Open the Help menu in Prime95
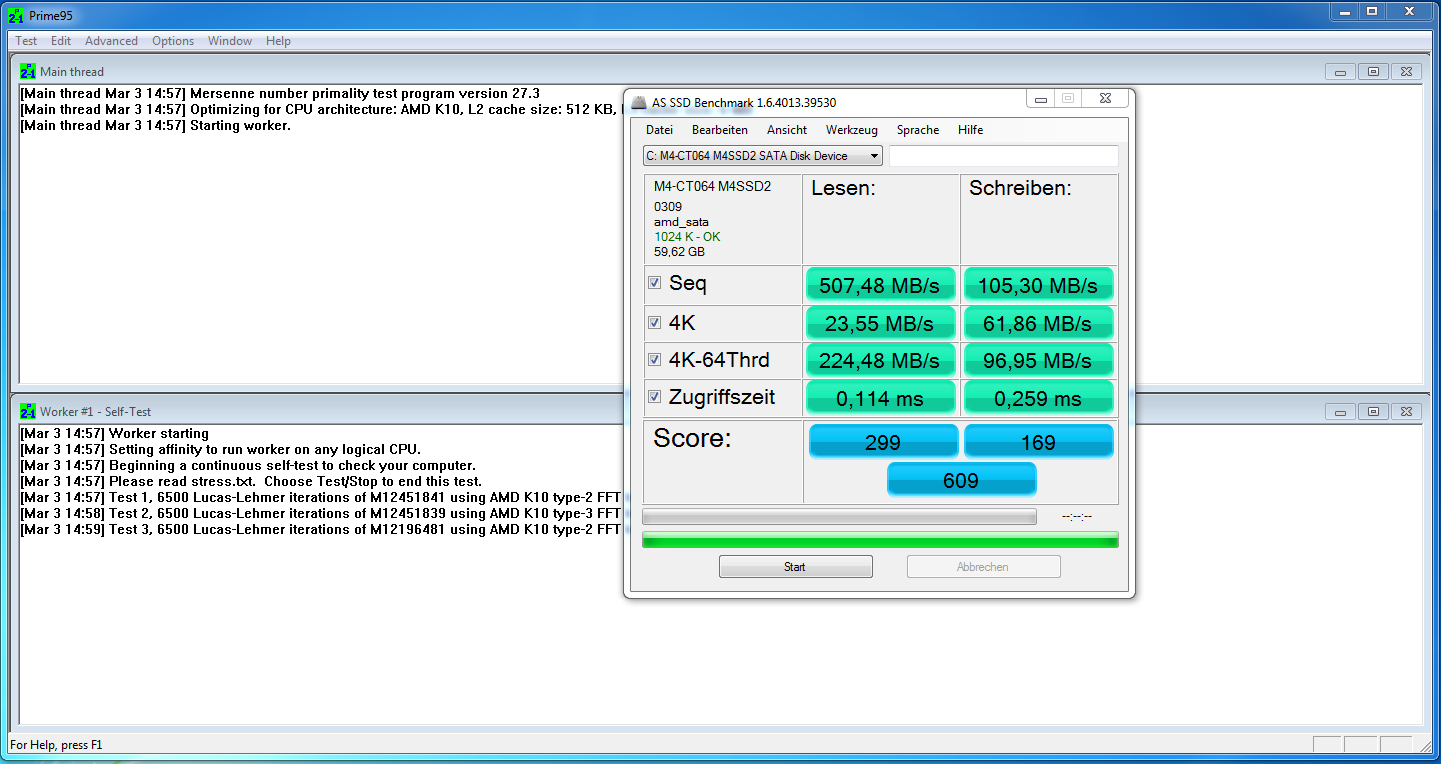The image size is (1441, 764). [x=279, y=41]
